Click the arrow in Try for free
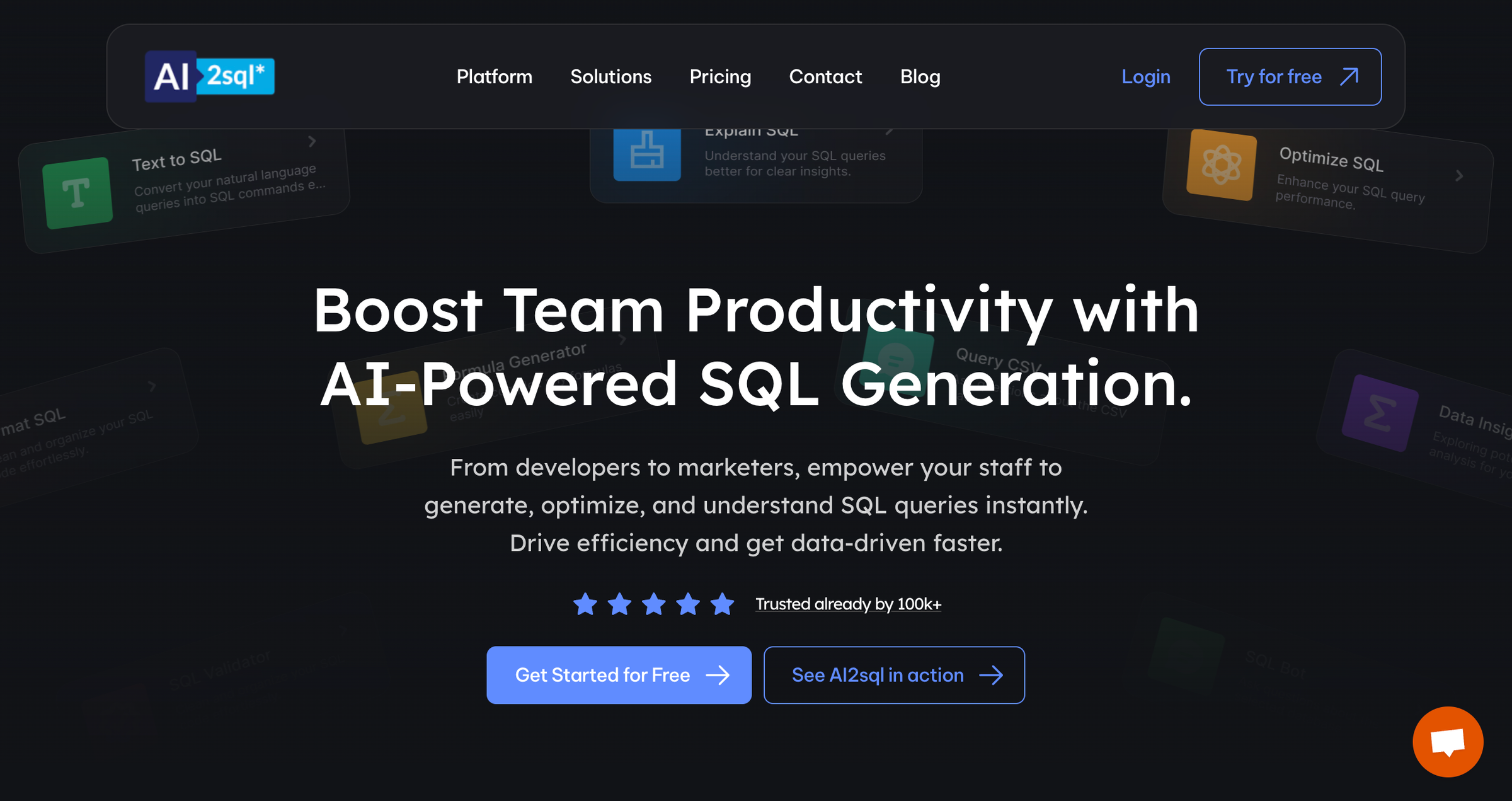 (1349, 77)
